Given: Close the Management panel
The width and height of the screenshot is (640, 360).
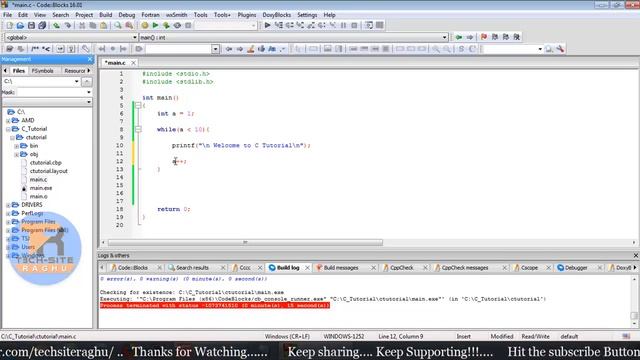Looking at the screenshot, I should click(90, 59).
